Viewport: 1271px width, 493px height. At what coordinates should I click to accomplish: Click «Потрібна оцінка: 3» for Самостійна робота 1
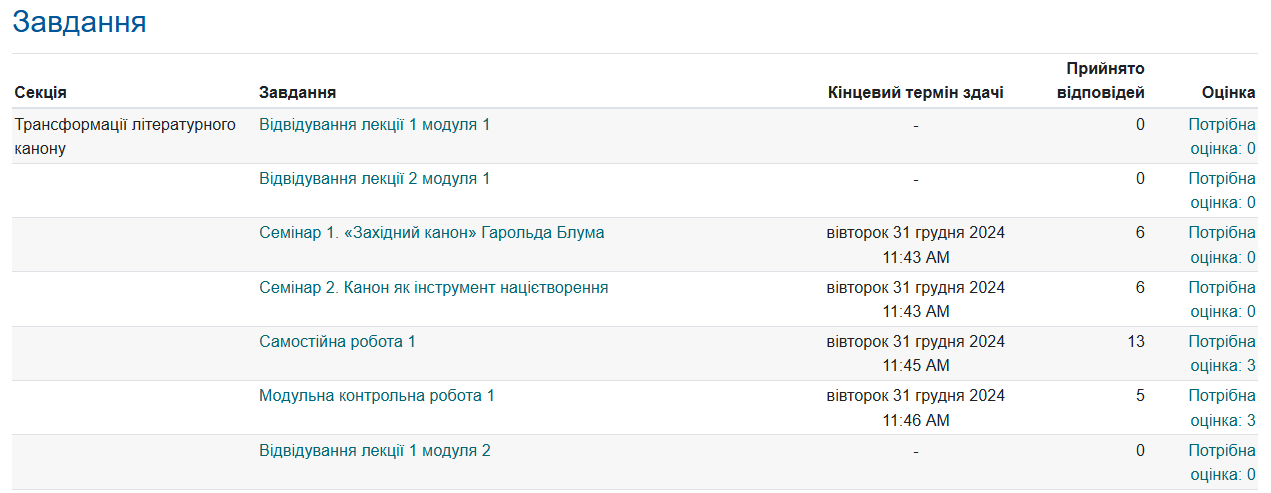(x=1221, y=354)
